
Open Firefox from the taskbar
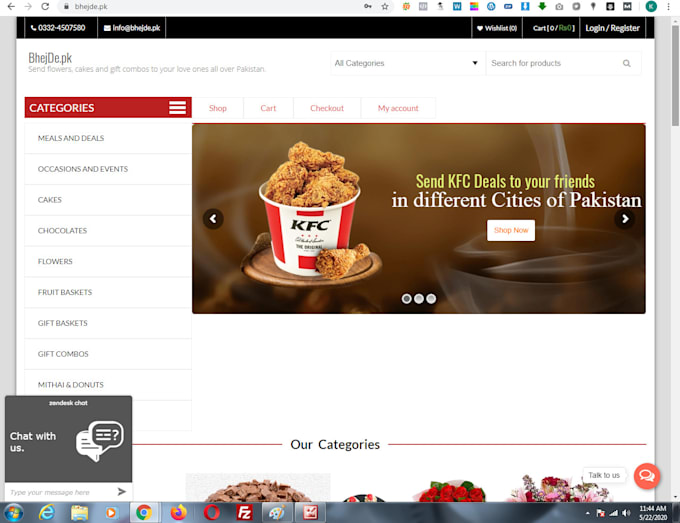(x=178, y=513)
